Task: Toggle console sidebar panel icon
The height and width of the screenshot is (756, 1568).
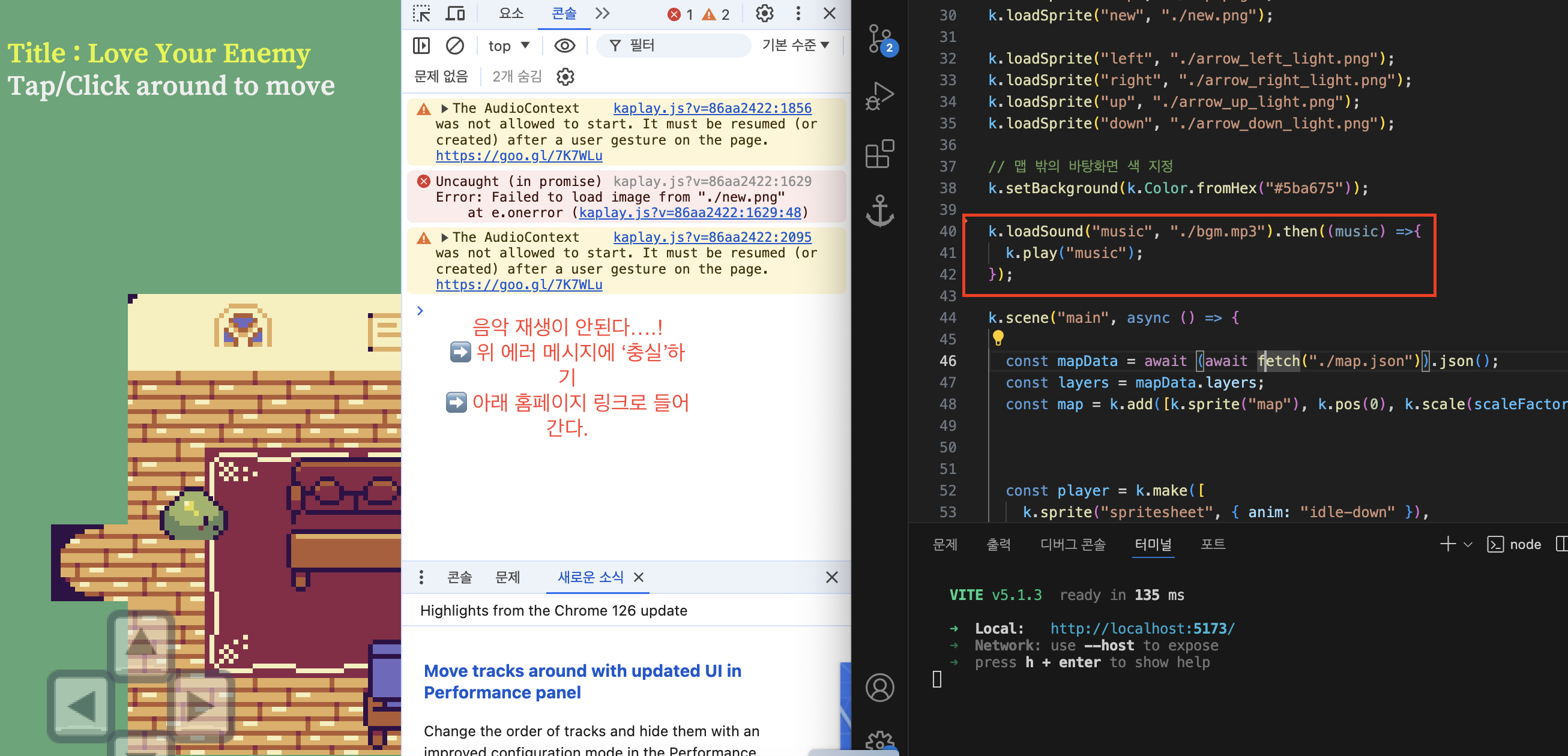Action: click(x=421, y=46)
